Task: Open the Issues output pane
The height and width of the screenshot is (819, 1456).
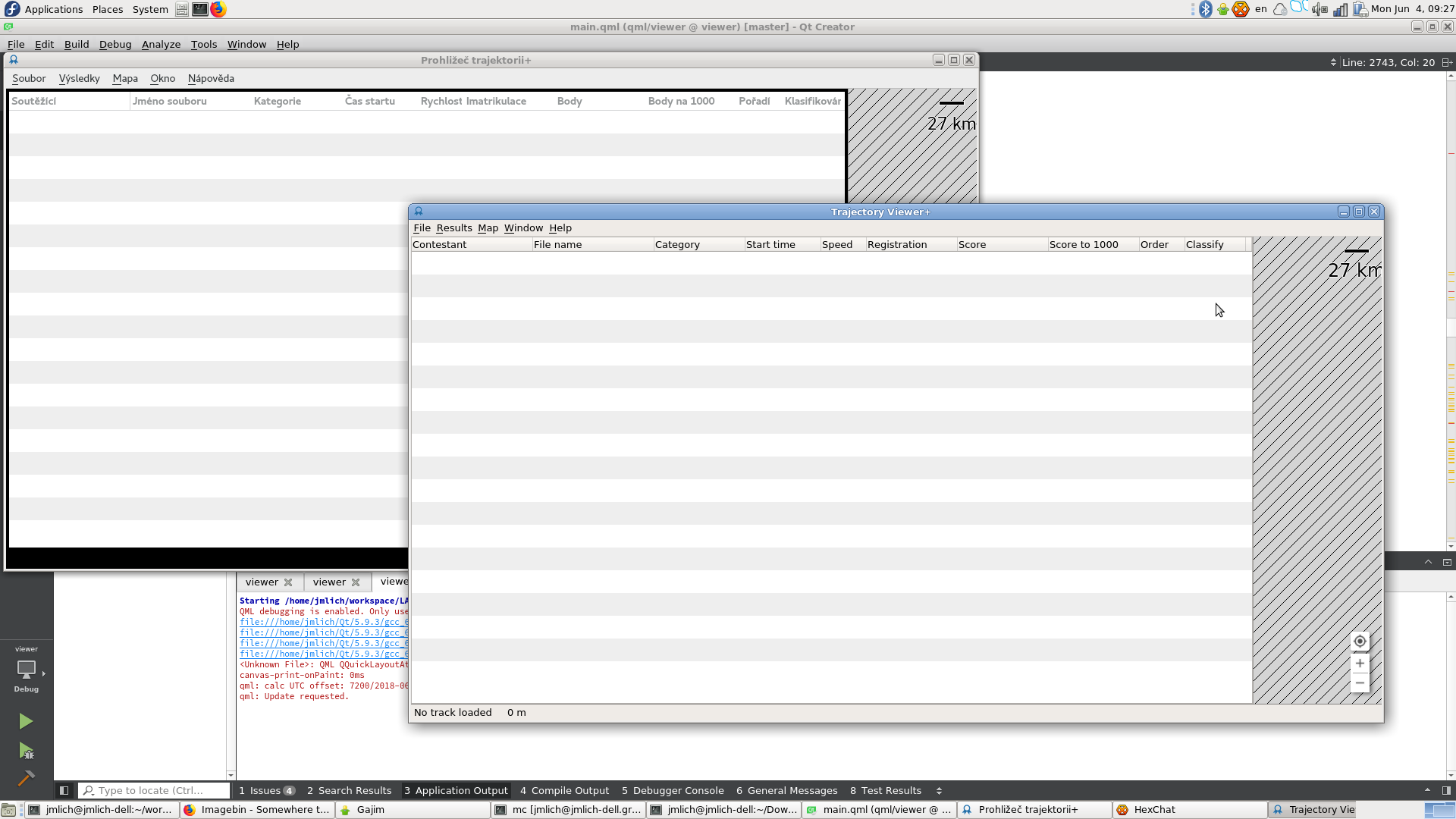Action: click(266, 790)
